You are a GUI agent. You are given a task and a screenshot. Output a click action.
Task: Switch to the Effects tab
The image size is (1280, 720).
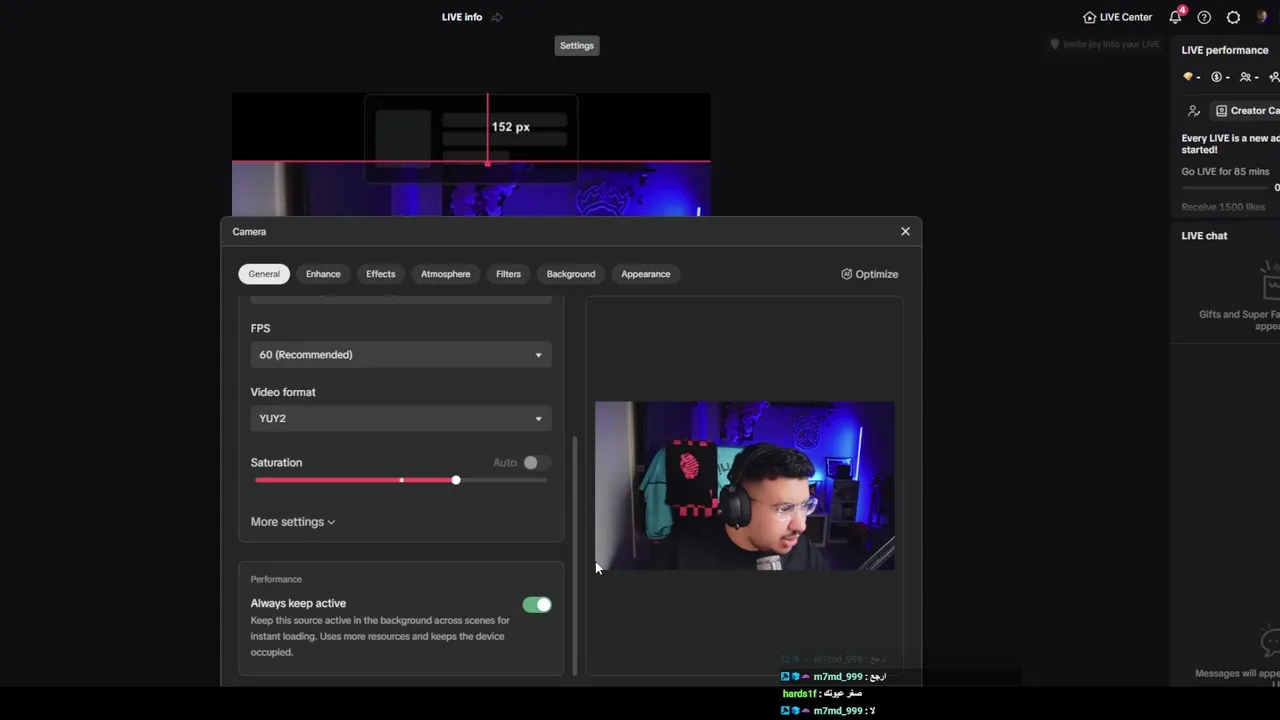point(380,274)
